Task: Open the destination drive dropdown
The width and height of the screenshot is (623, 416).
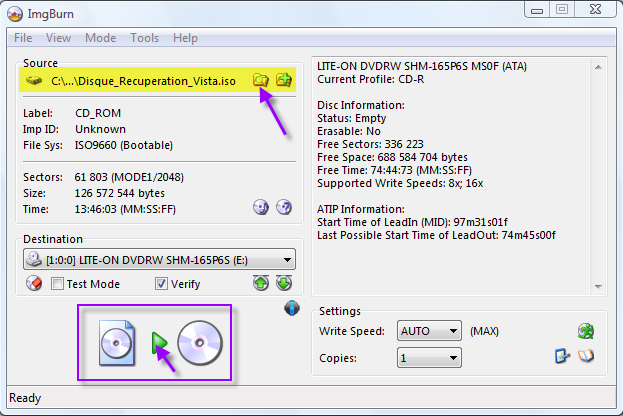Action: point(159,260)
